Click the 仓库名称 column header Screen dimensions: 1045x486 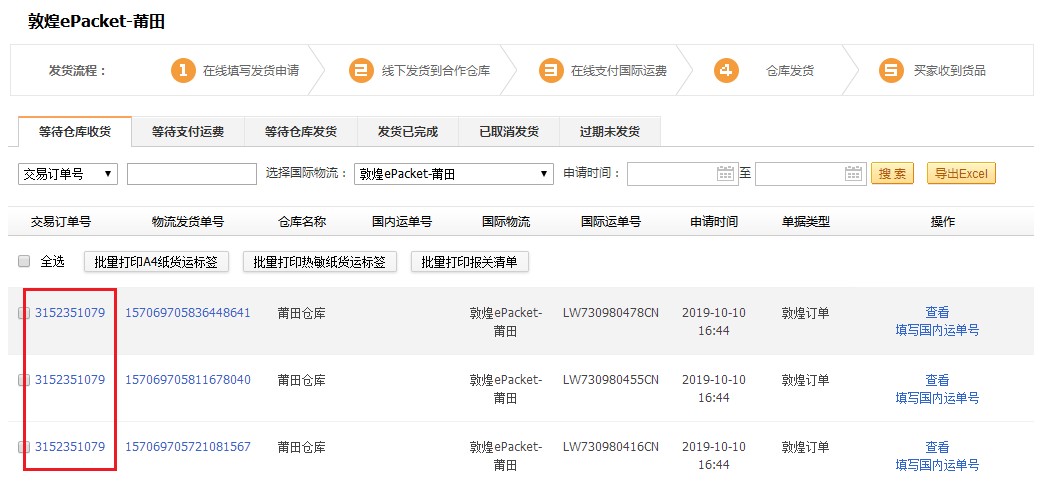pyautogui.click(x=302, y=222)
